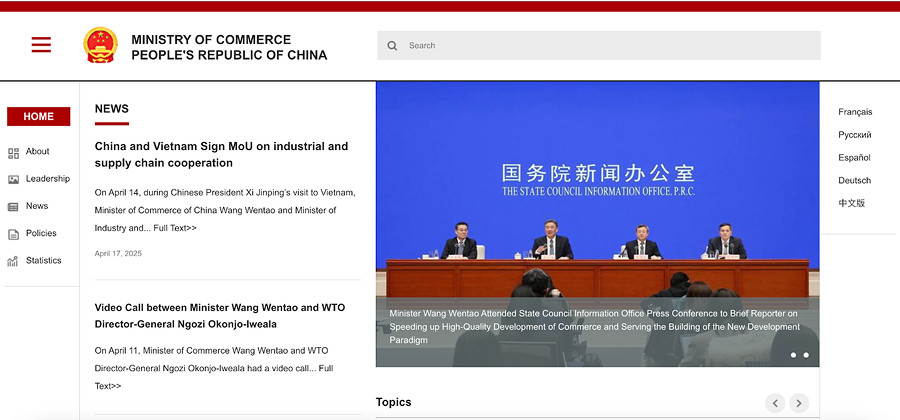Open Video Call with WTO Director-General article
The height and width of the screenshot is (420, 900).
click(x=220, y=316)
